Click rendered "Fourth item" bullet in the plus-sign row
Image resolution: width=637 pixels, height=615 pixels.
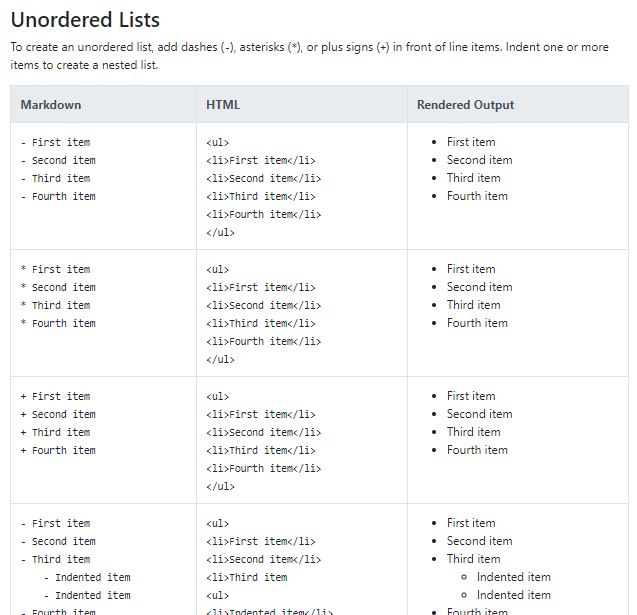pos(477,450)
